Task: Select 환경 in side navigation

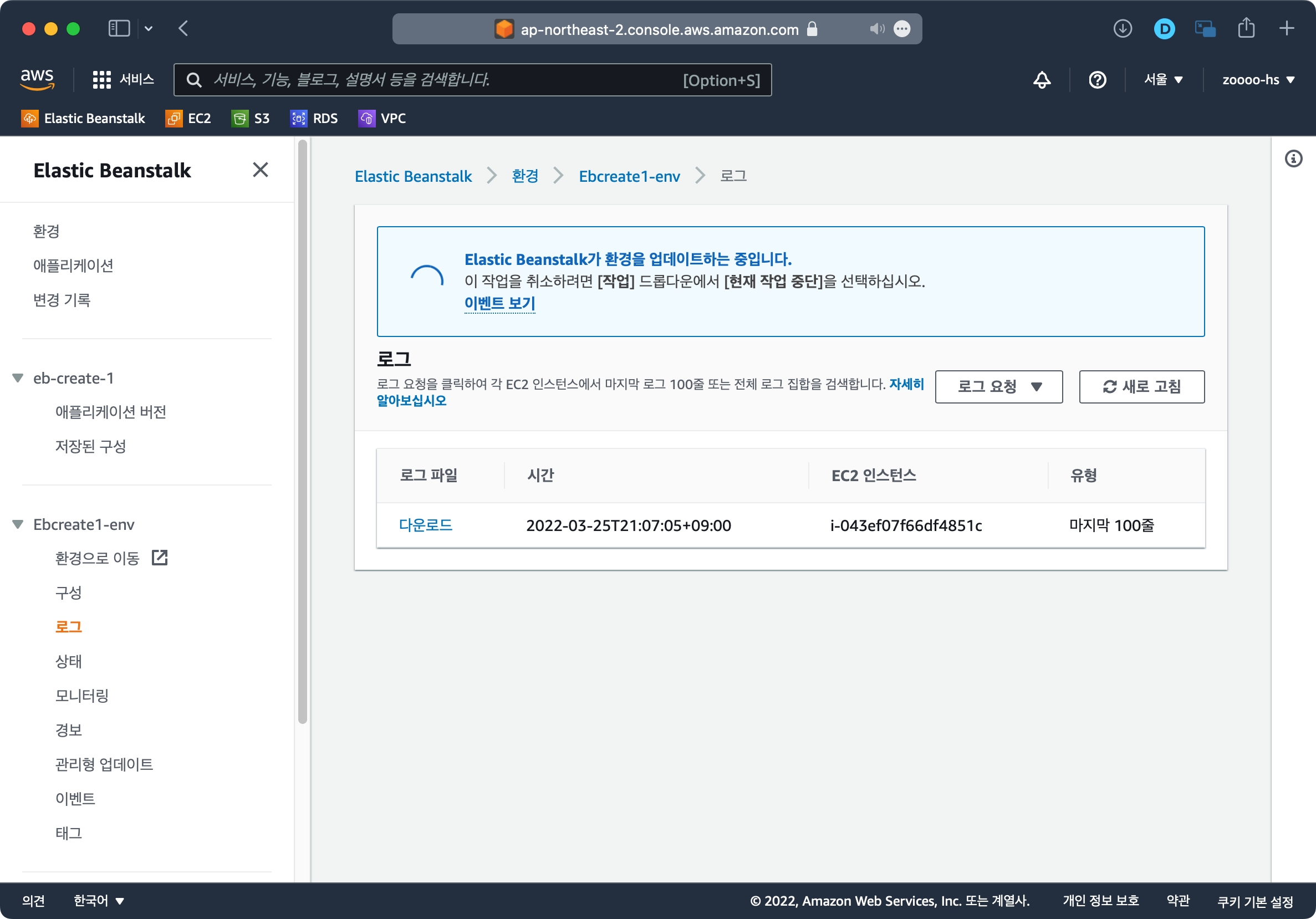Action: click(x=47, y=232)
